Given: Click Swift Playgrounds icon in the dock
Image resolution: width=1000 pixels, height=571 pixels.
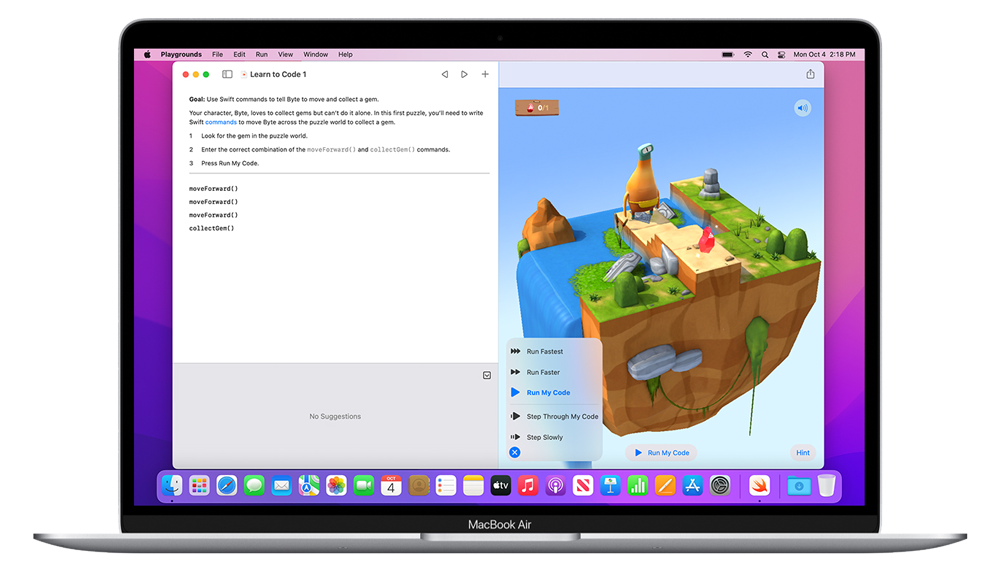Looking at the screenshot, I should point(759,486).
